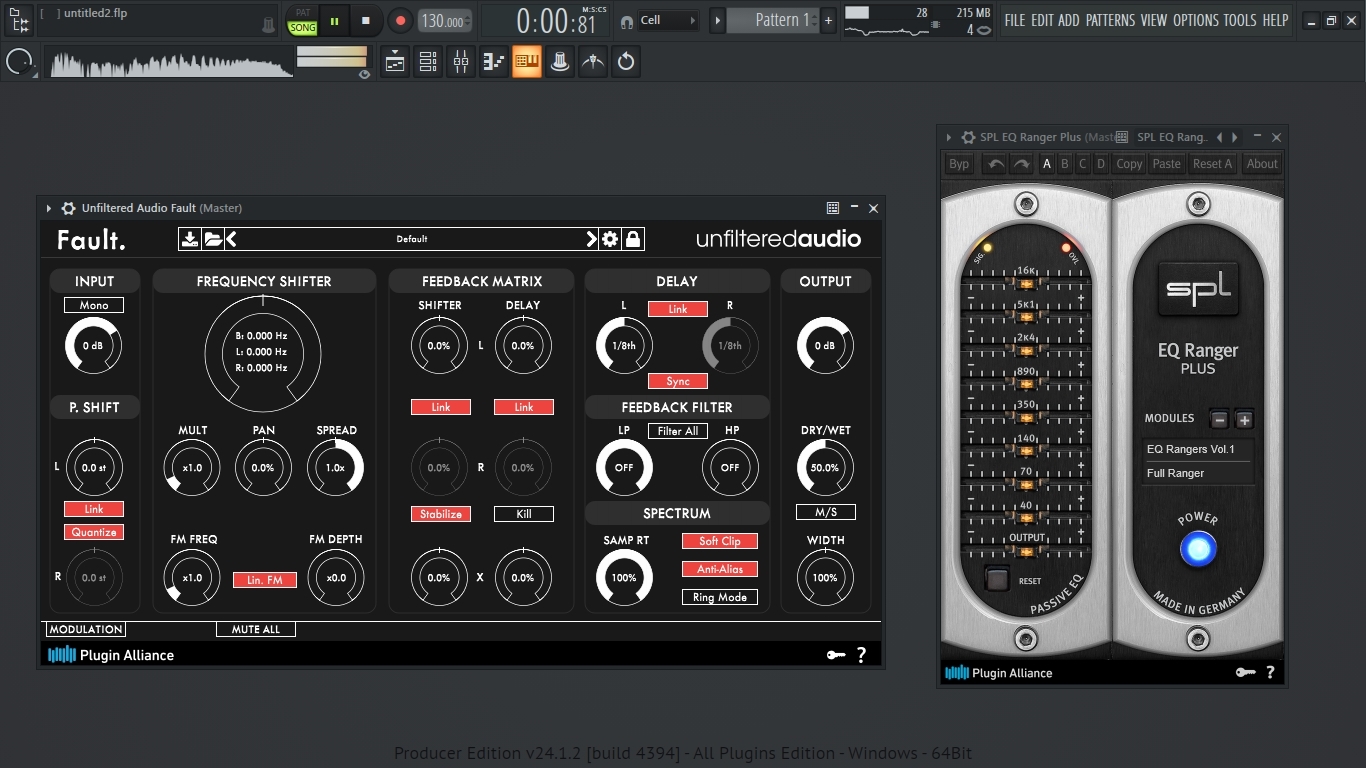The height and width of the screenshot is (768, 1366).
Task: Open the PATTERNS menu
Action: click(x=1110, y=20)
